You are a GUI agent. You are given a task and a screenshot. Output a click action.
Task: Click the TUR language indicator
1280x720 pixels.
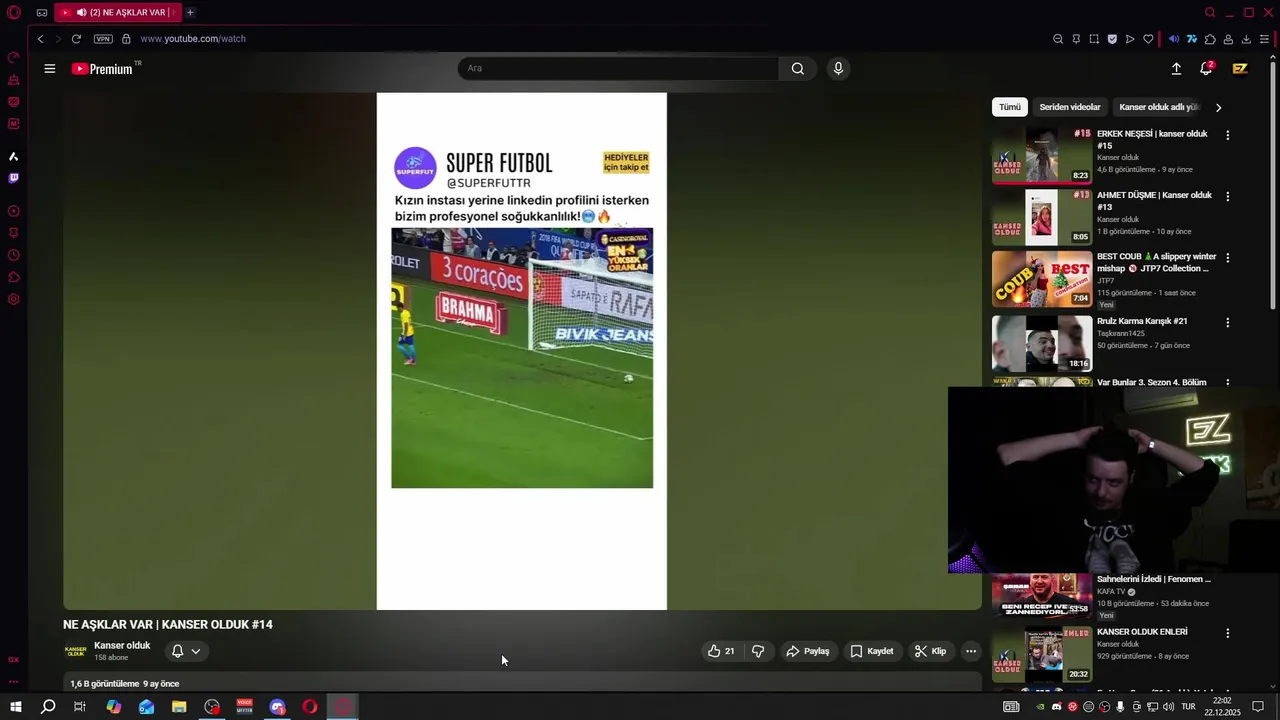coord(1188,707)
